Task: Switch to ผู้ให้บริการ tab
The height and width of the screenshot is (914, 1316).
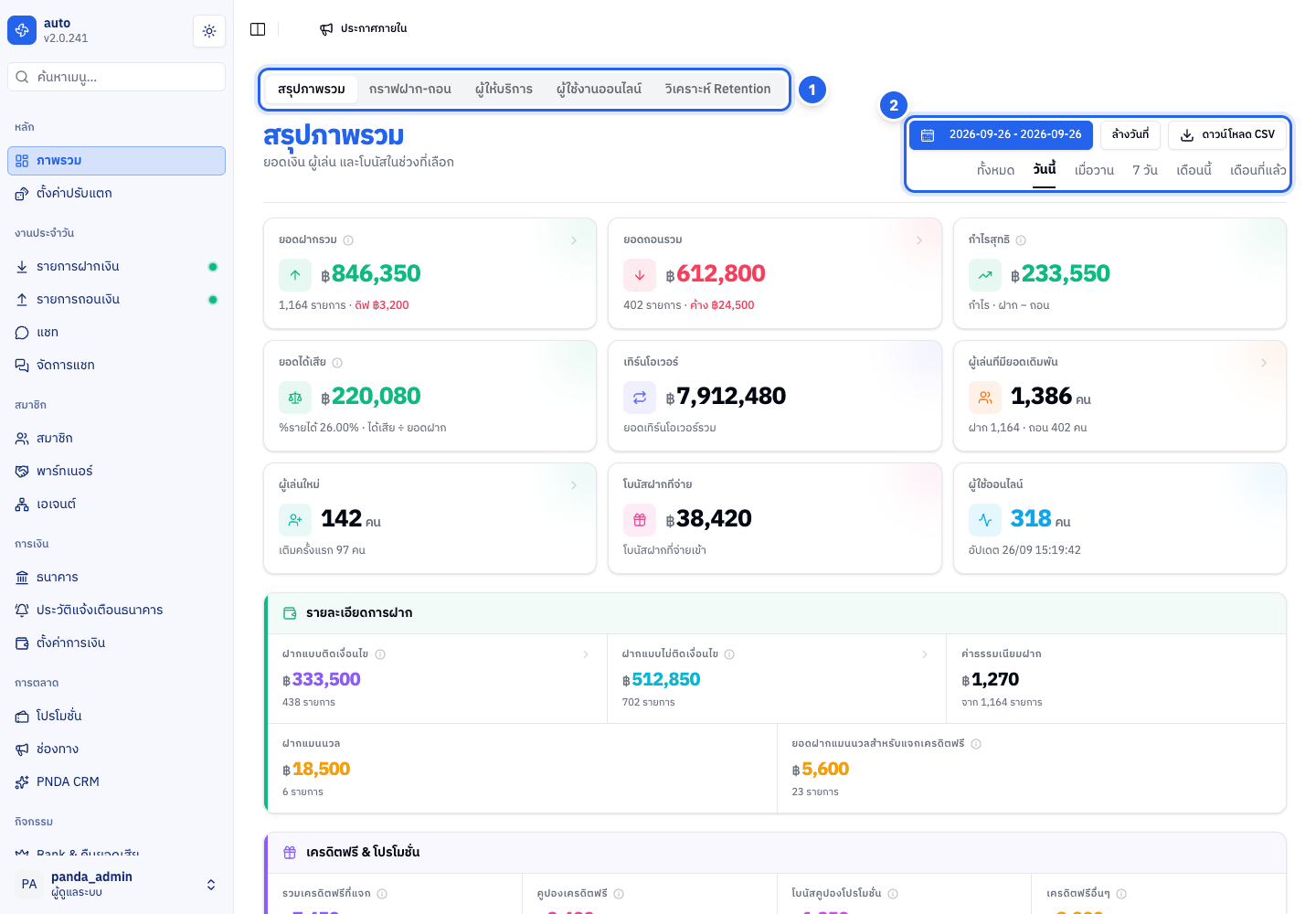Action: click(x=504, y=90)
